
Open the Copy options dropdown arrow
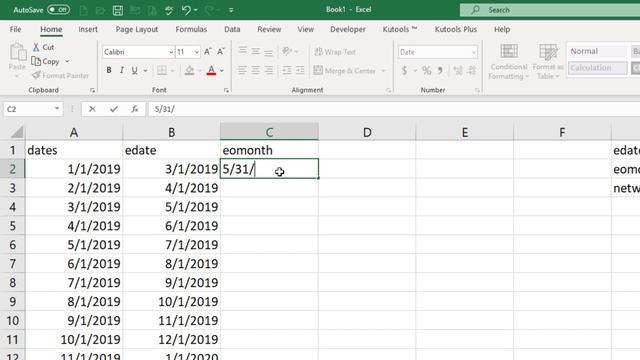pos(67,62)
